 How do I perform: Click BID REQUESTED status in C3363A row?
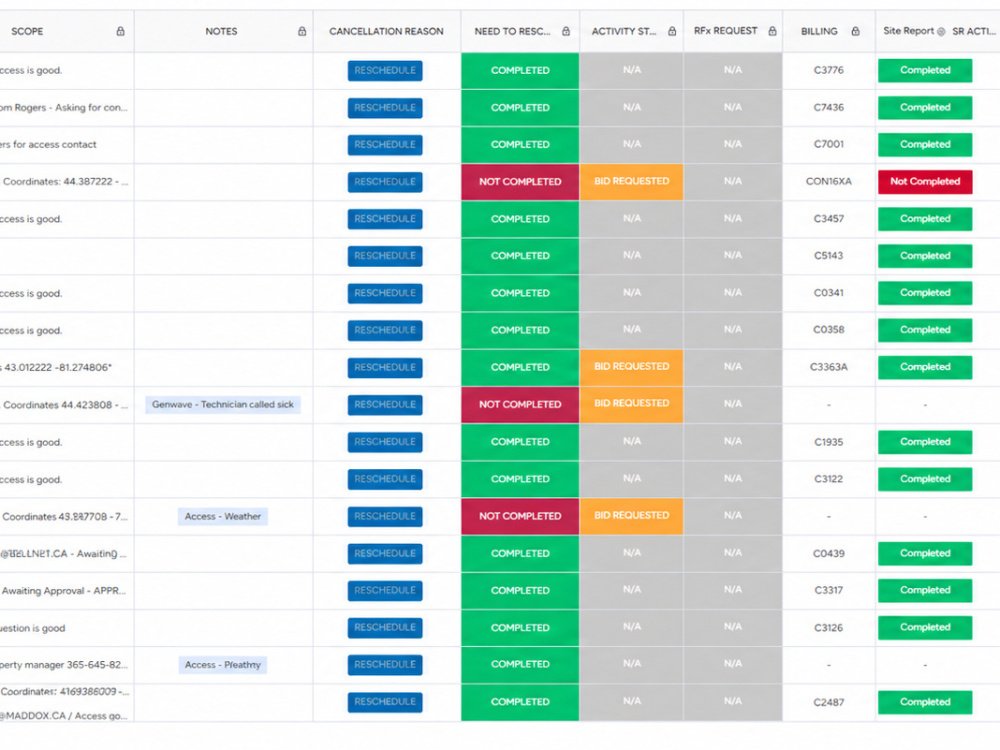tap(631, 367)
